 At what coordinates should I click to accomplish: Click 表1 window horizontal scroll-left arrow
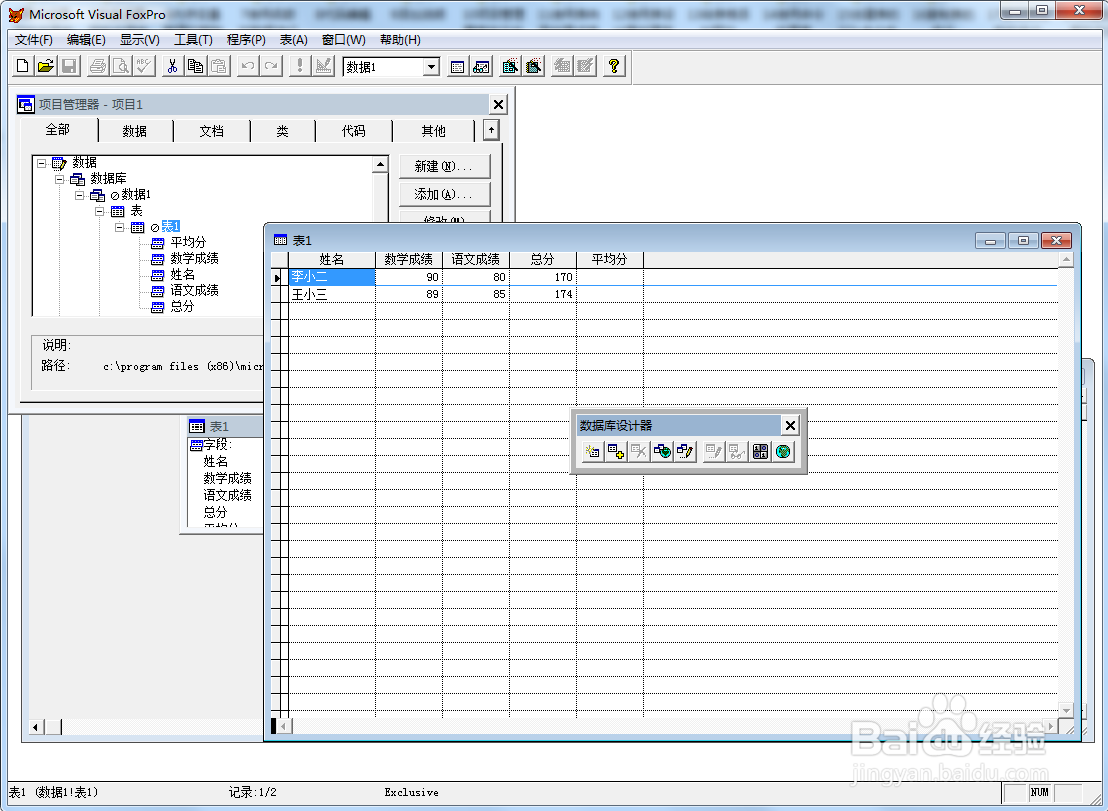tap(284, 726)
